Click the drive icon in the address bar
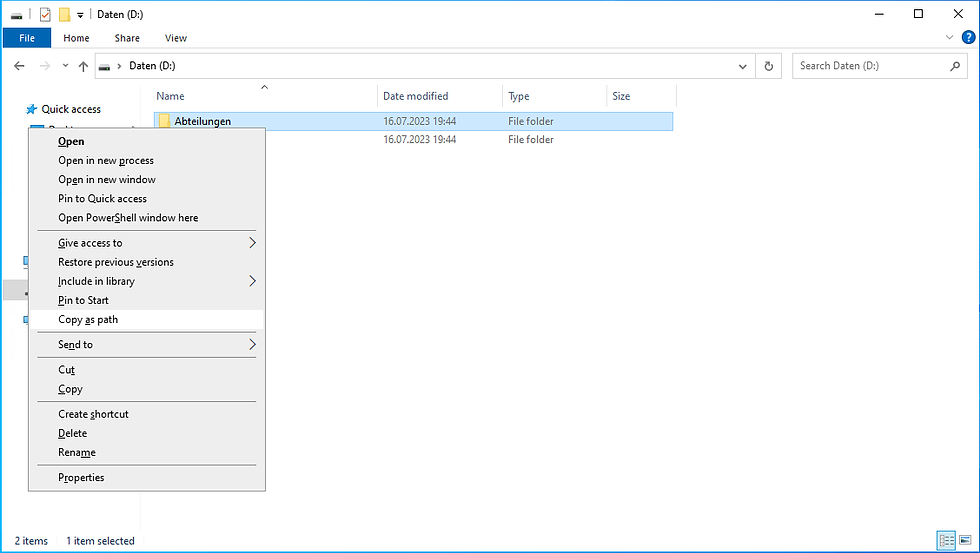This screenshot has height=553, width=980. (x=105, y=66)
